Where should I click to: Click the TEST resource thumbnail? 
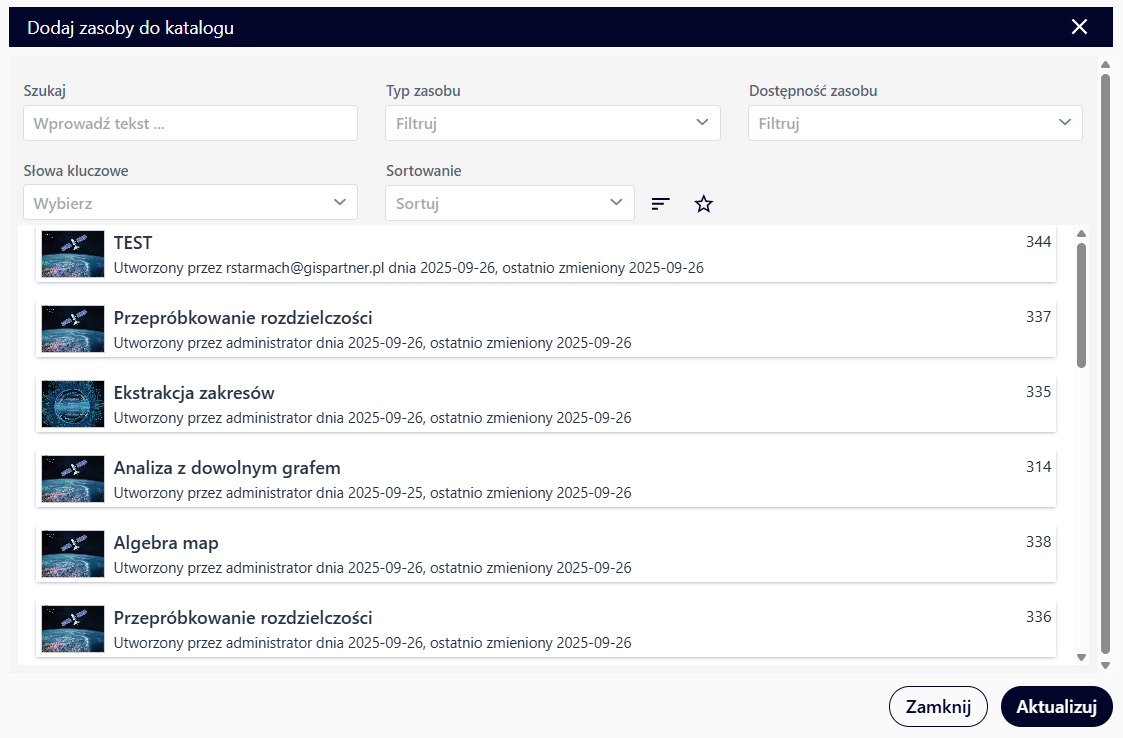pyautogui.click(x=73, y=254)
